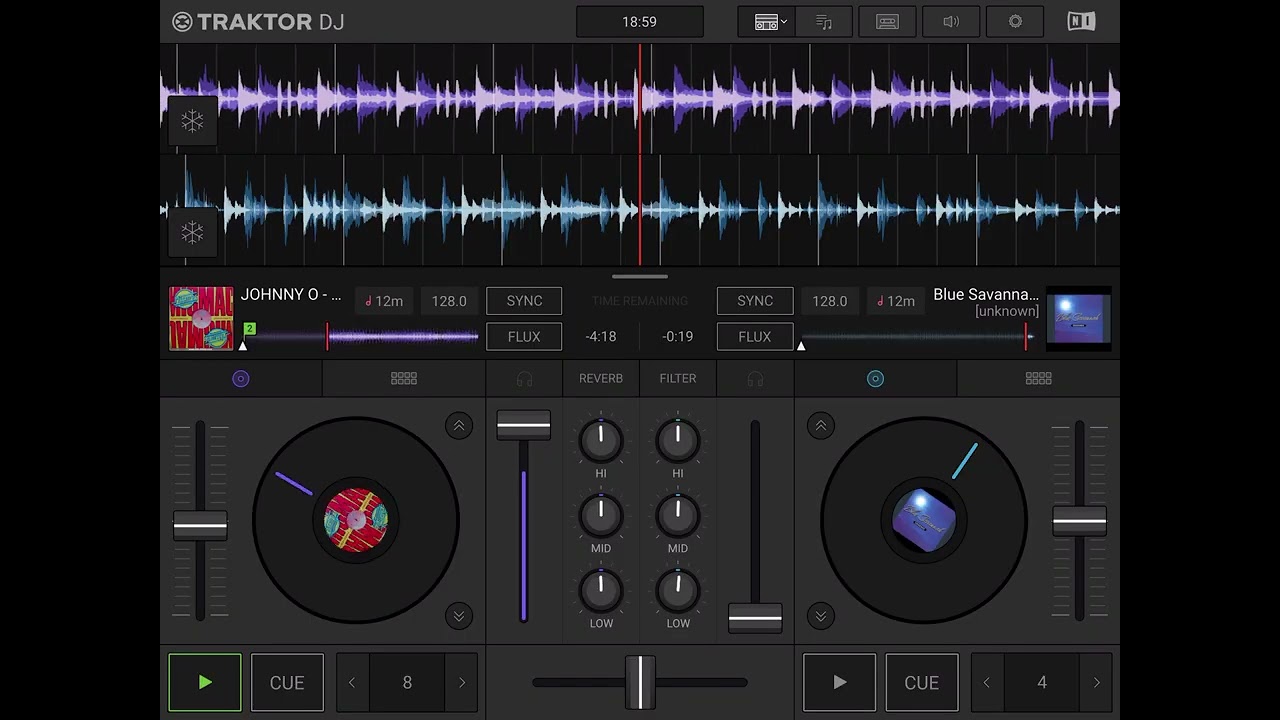Click the 18:59 clock display

click(x=640, y=22)
